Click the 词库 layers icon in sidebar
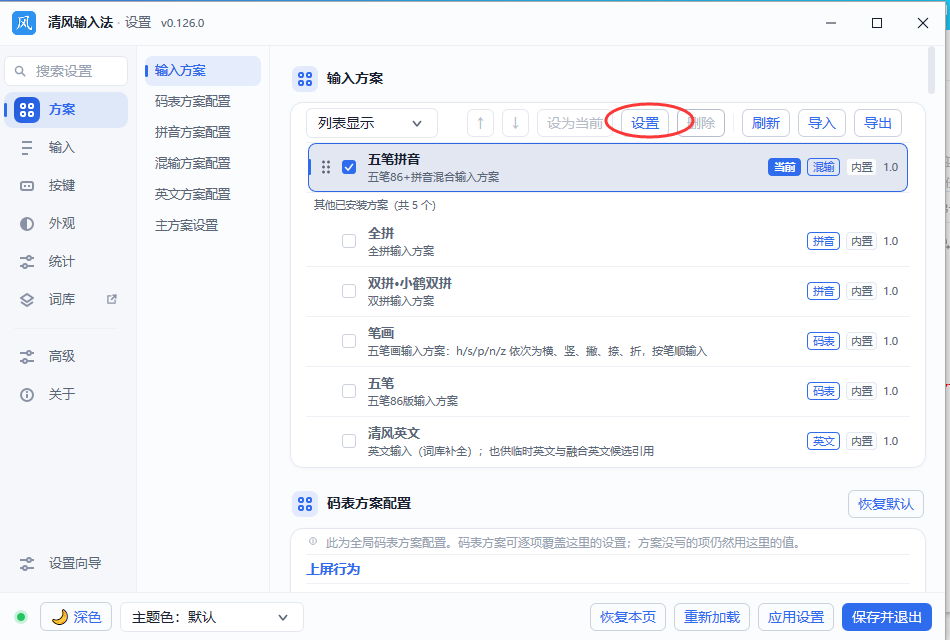This screenshot has width=950, height=640. 27,299
